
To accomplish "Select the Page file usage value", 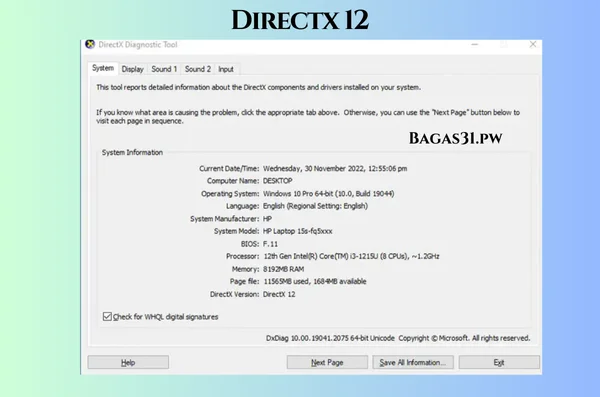I will click(x=315, y=281).
